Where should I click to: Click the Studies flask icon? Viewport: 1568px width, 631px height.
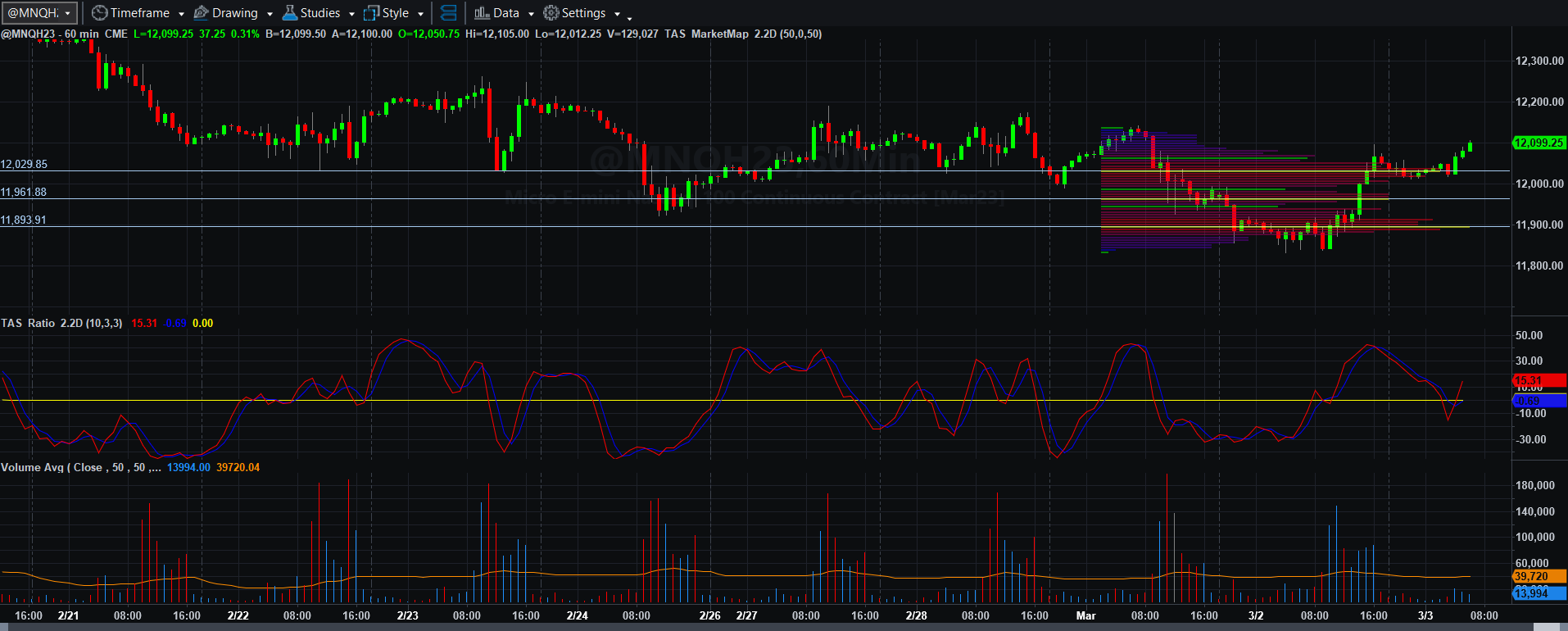[290, 13]
